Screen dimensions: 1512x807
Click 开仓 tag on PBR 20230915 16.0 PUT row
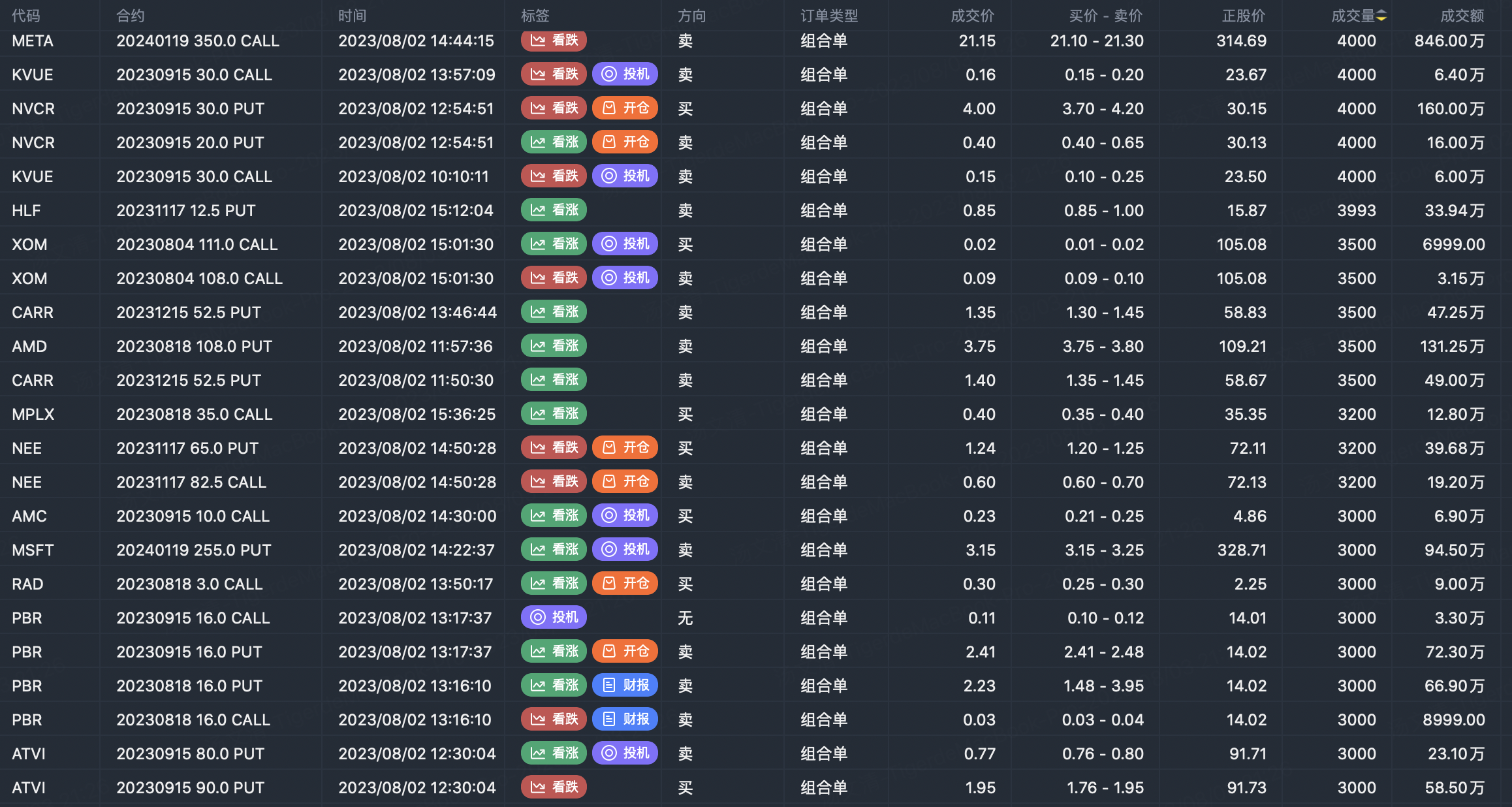point(625,651)
